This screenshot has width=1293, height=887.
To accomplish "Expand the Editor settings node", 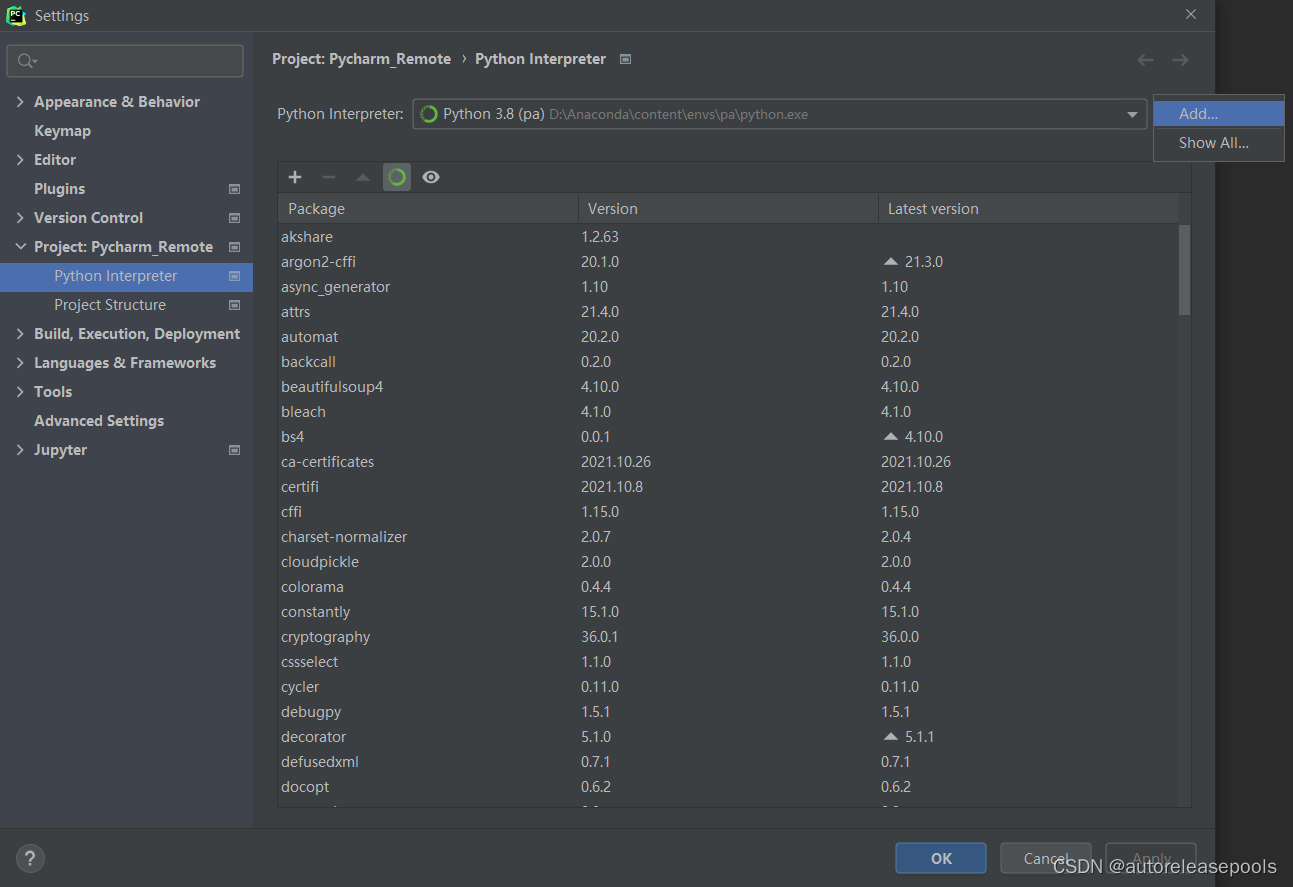I will [20, 160].
